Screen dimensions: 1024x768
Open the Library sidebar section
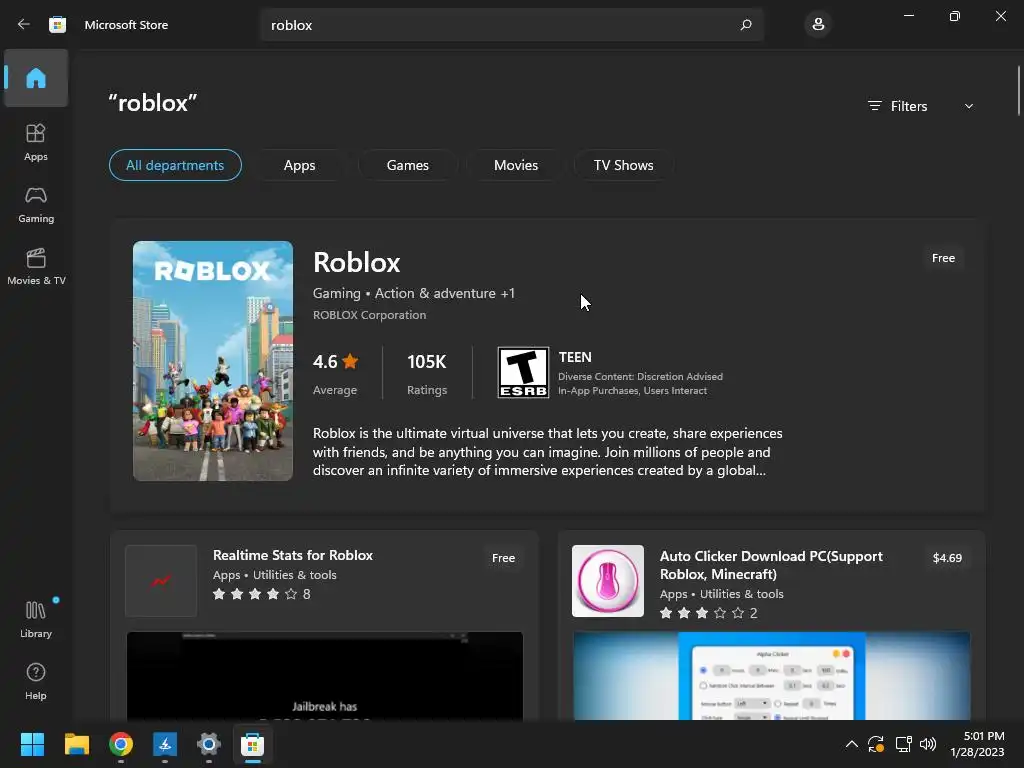coord(36,619)
